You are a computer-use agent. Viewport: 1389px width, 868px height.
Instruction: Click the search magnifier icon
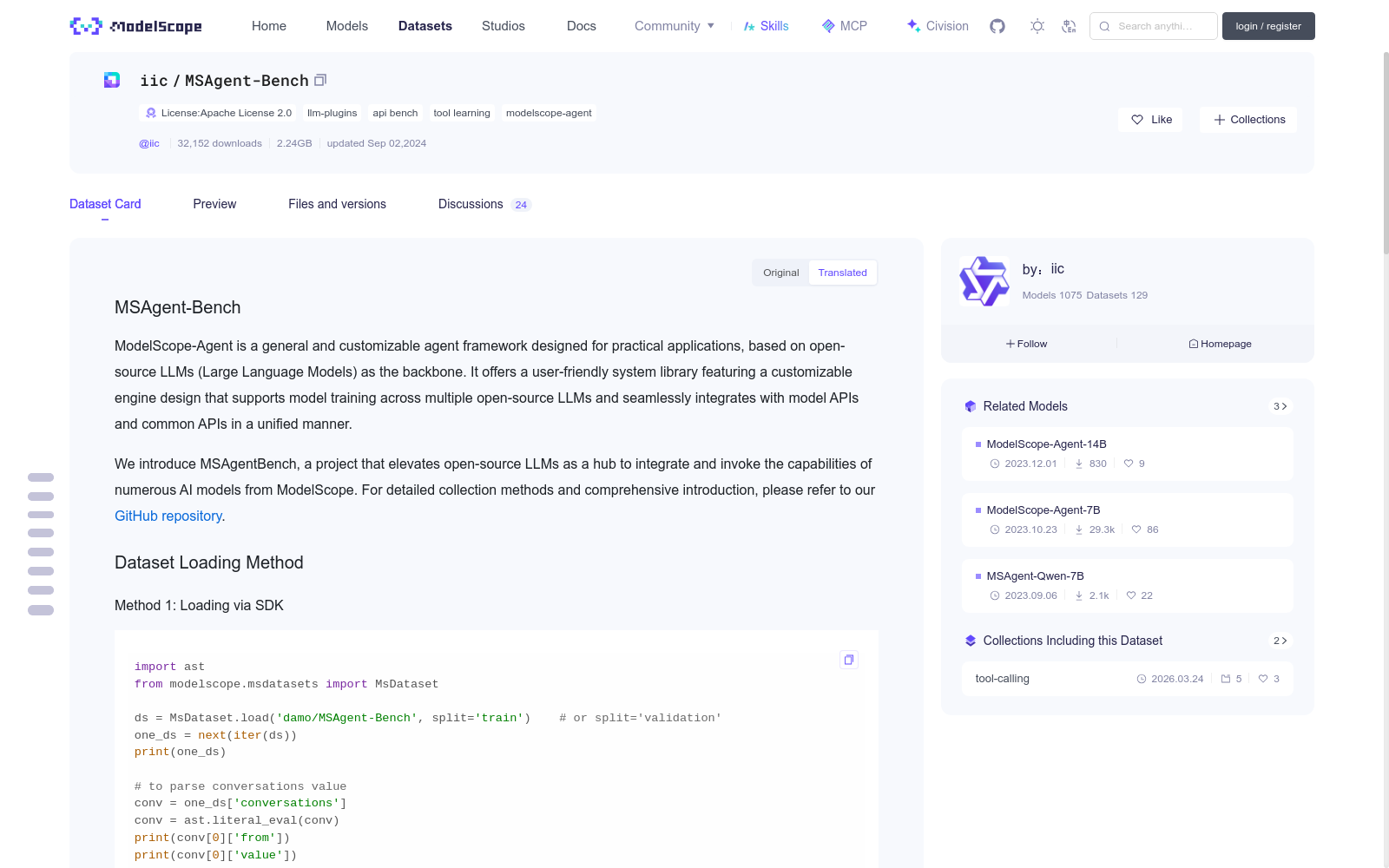tap(1104, 26)
